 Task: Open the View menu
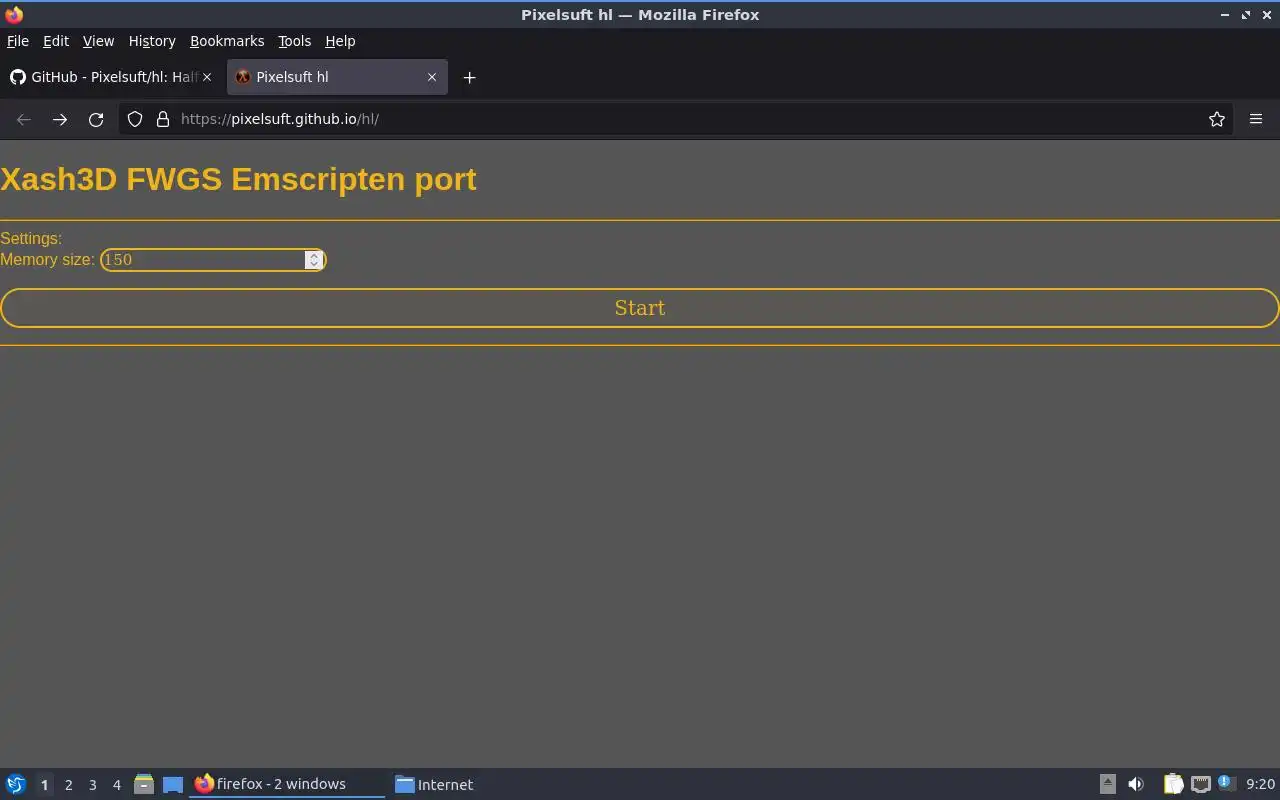click(x=98, y=41)
